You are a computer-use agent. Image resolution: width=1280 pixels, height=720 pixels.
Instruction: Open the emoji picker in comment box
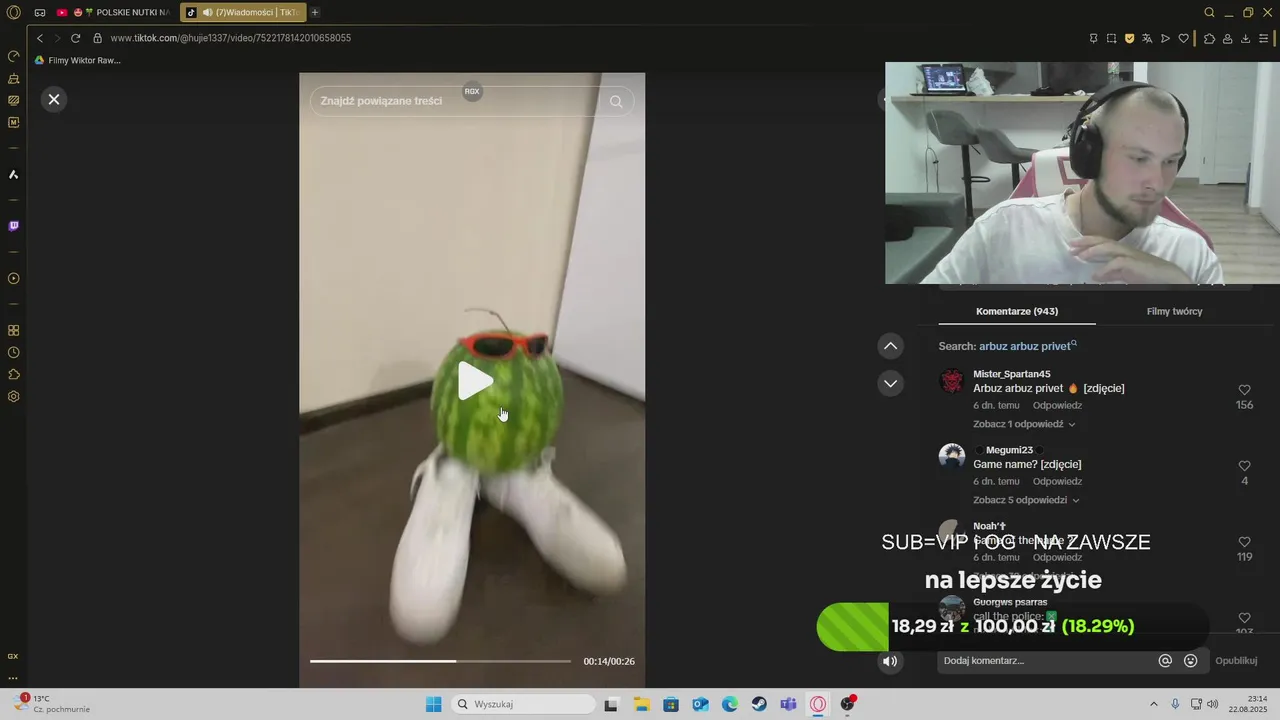[1191, 661]
